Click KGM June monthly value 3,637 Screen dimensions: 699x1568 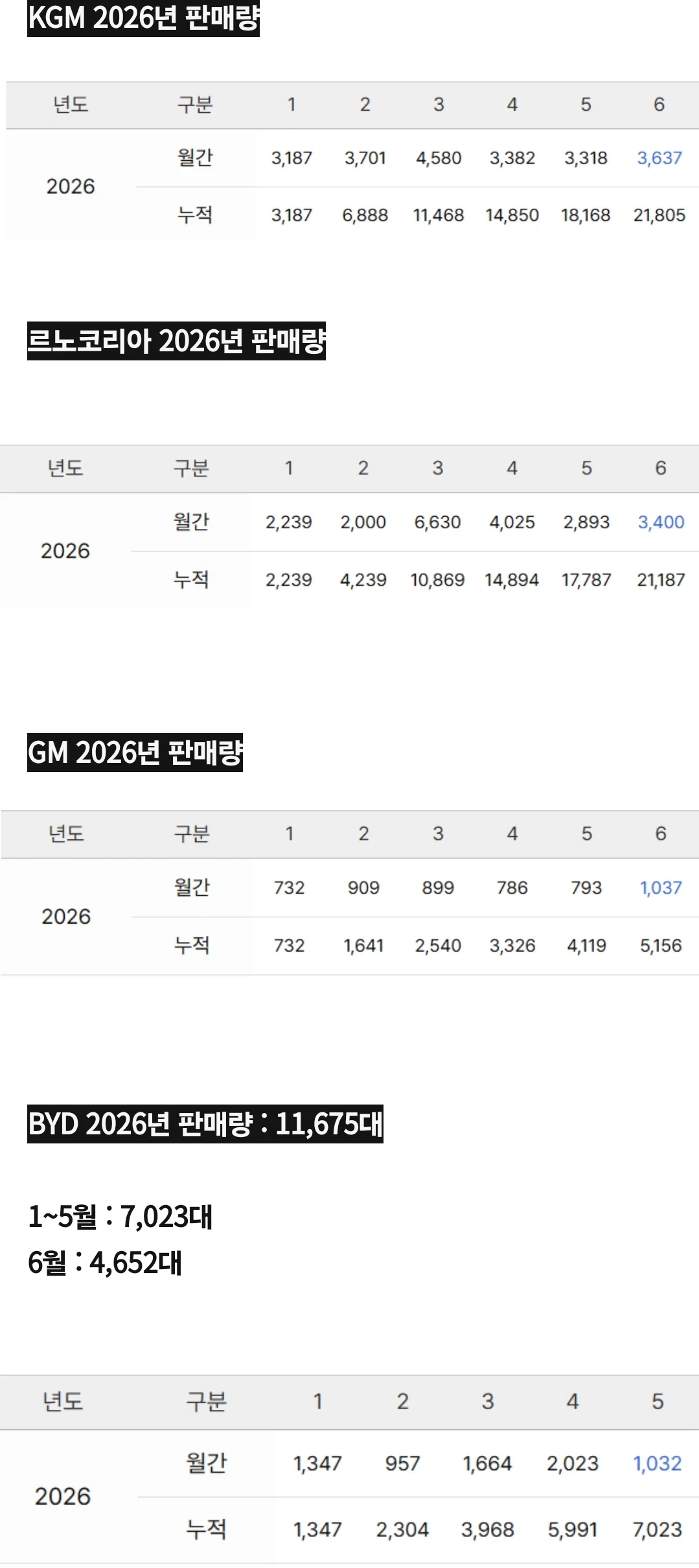pos(659,158)
